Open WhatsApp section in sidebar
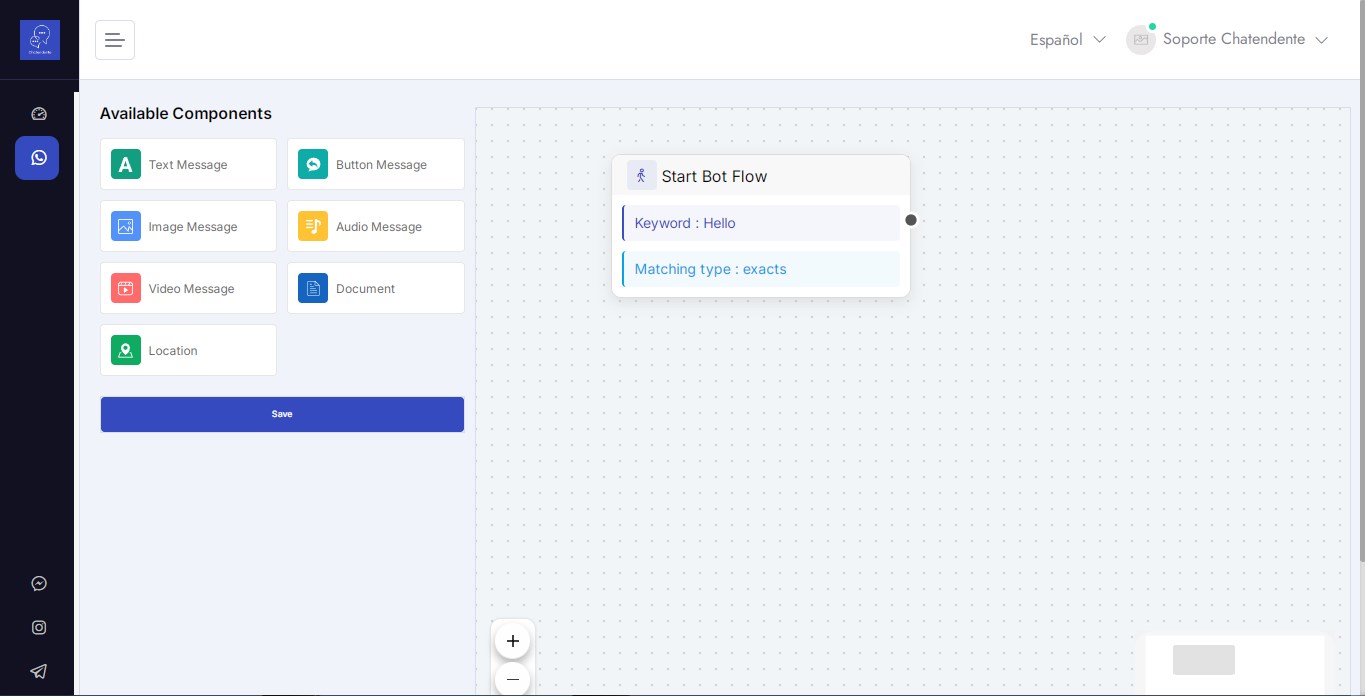The width and height of the screenshot is (1365, 696). (x=38, y=158)
